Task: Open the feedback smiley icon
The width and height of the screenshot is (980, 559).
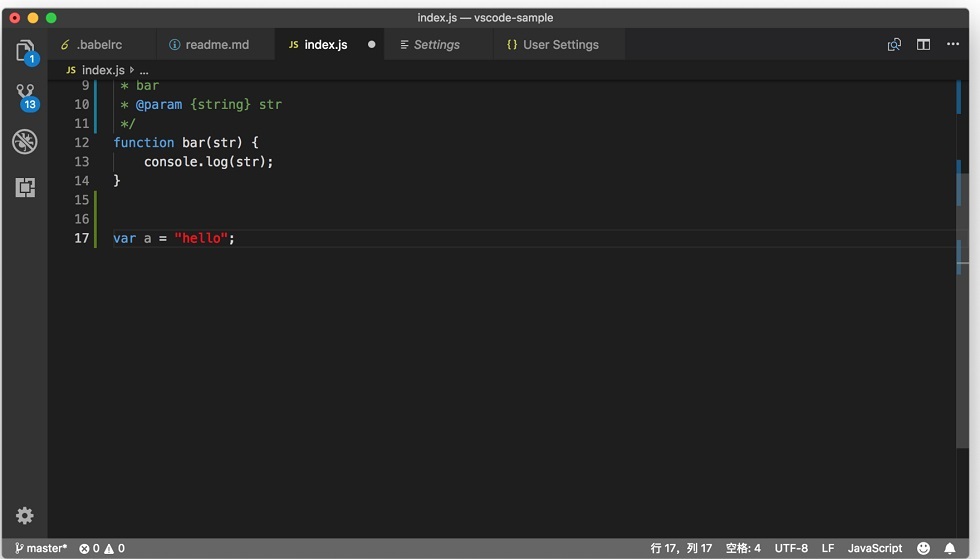Action: (x=923, y=548)
